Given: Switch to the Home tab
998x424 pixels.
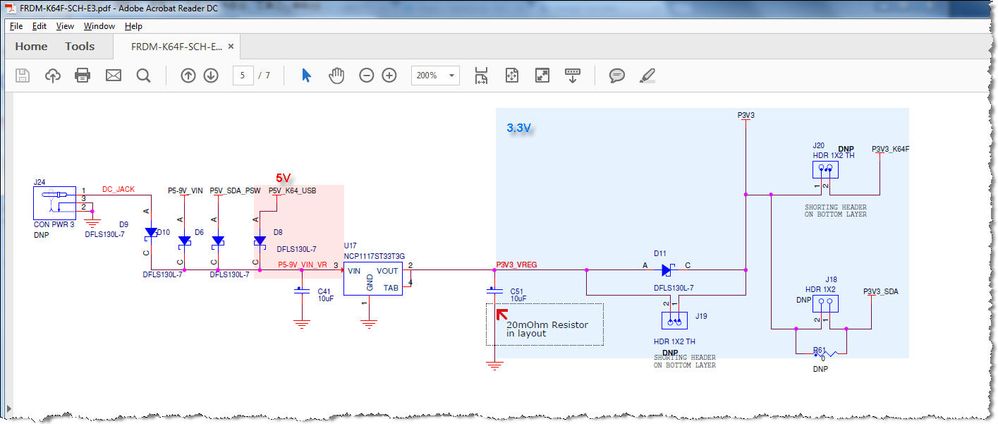Looking at the screenshot, I should (31, 46).
